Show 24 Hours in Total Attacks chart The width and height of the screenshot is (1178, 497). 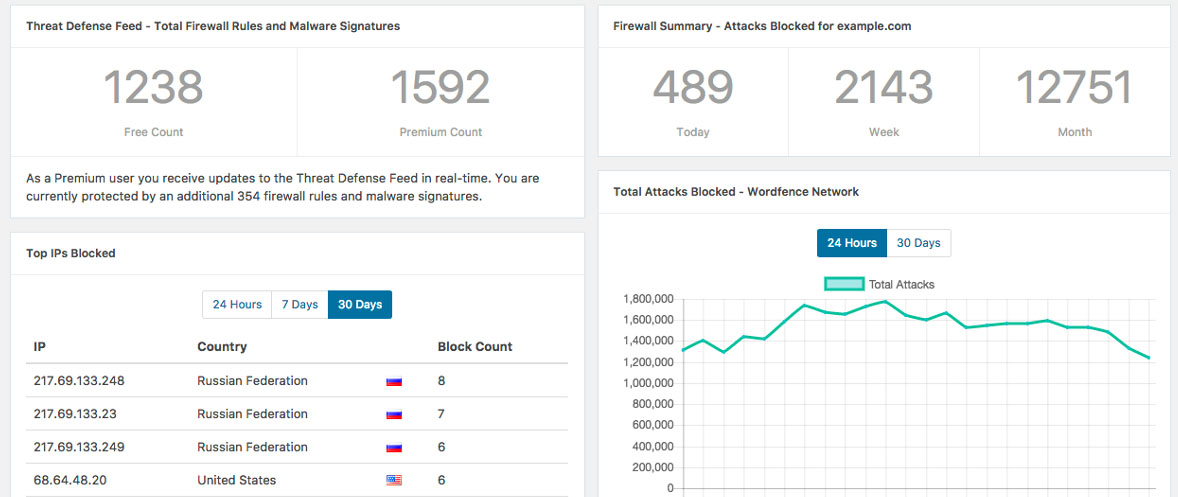(852, 243)
